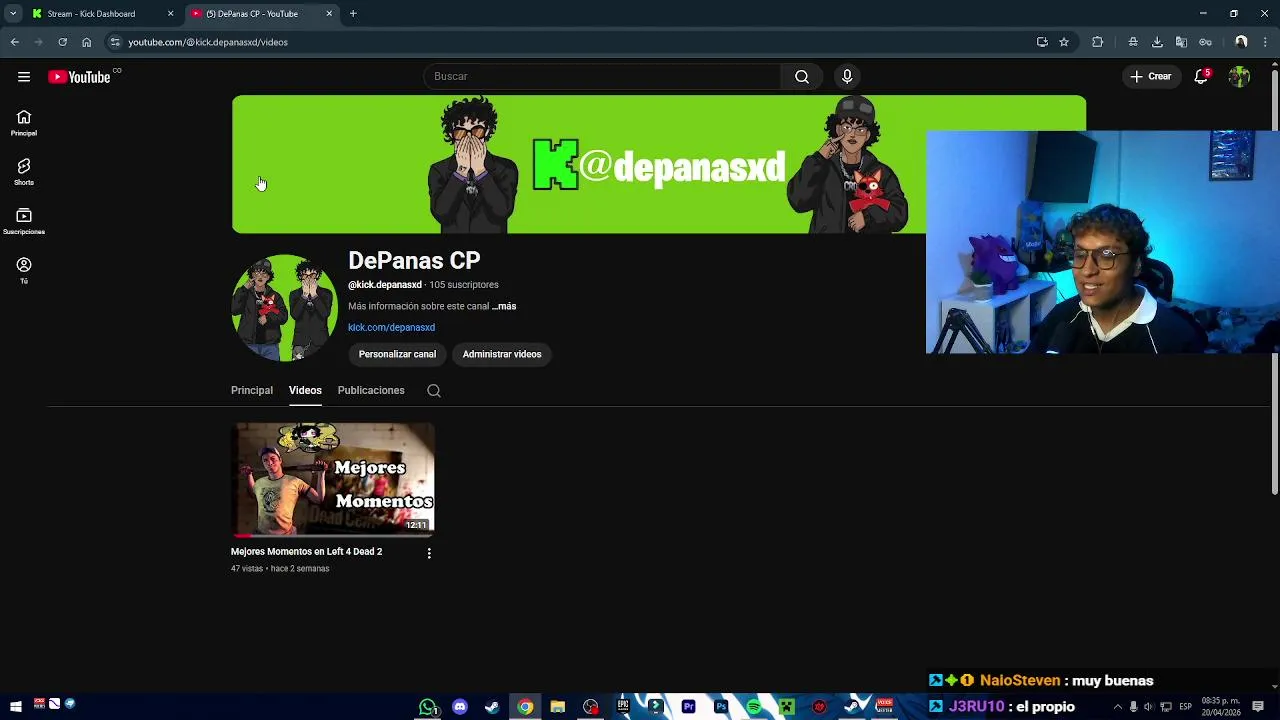The image size is (1280, 720).
Task: Show hidden system tray icons
Action: point(1117,707)
